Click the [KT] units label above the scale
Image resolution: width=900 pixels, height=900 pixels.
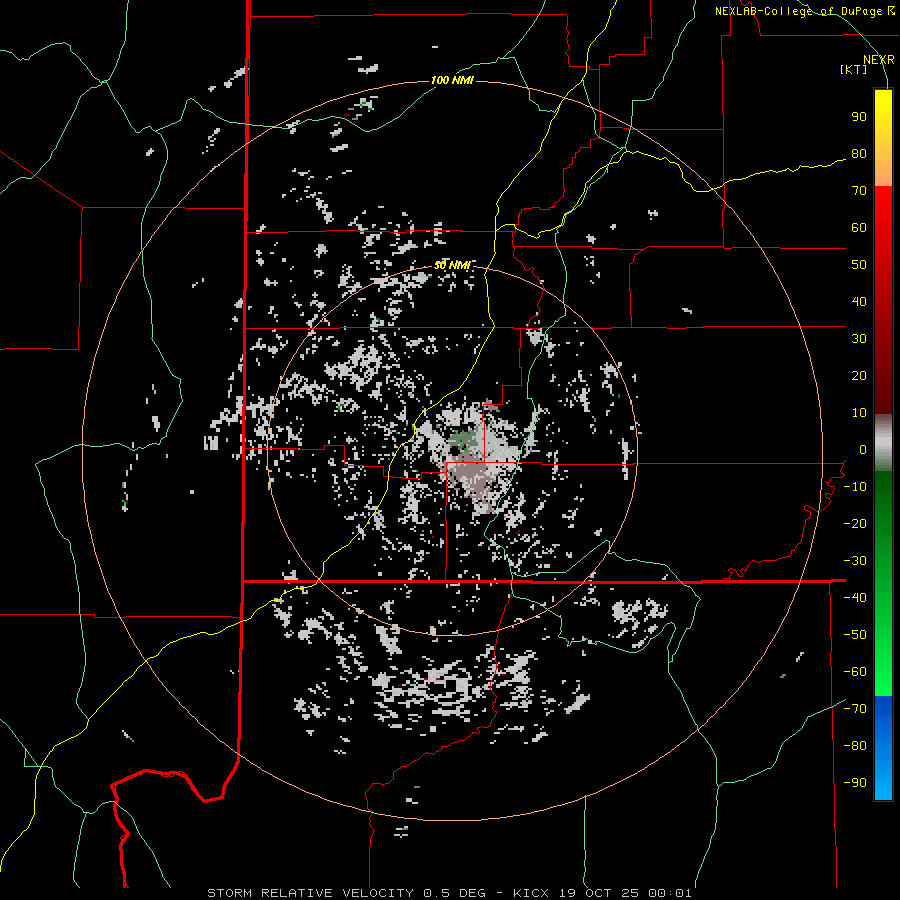tap(854, 69)
